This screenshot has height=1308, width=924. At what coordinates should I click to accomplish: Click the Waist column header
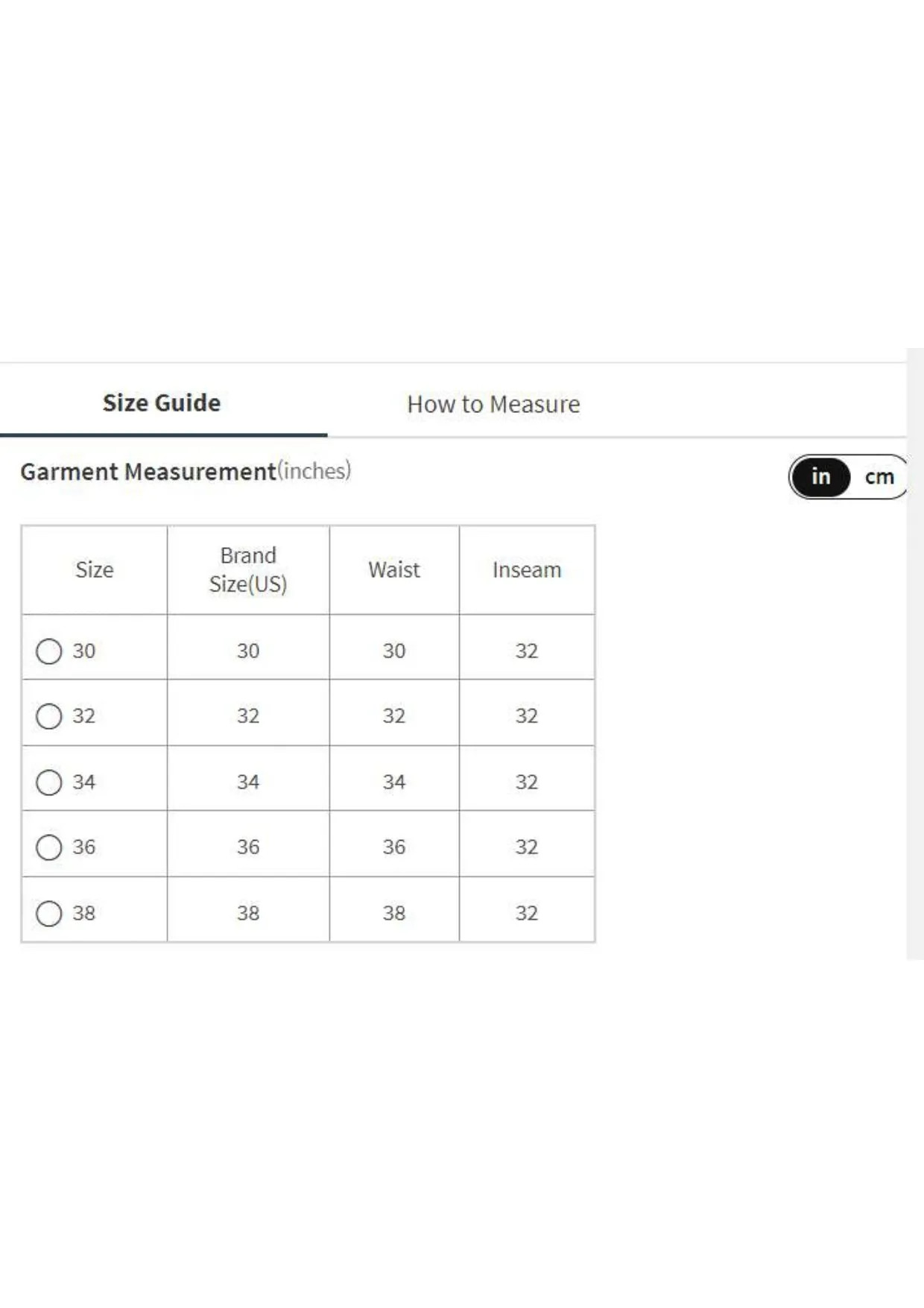(394, 570)
